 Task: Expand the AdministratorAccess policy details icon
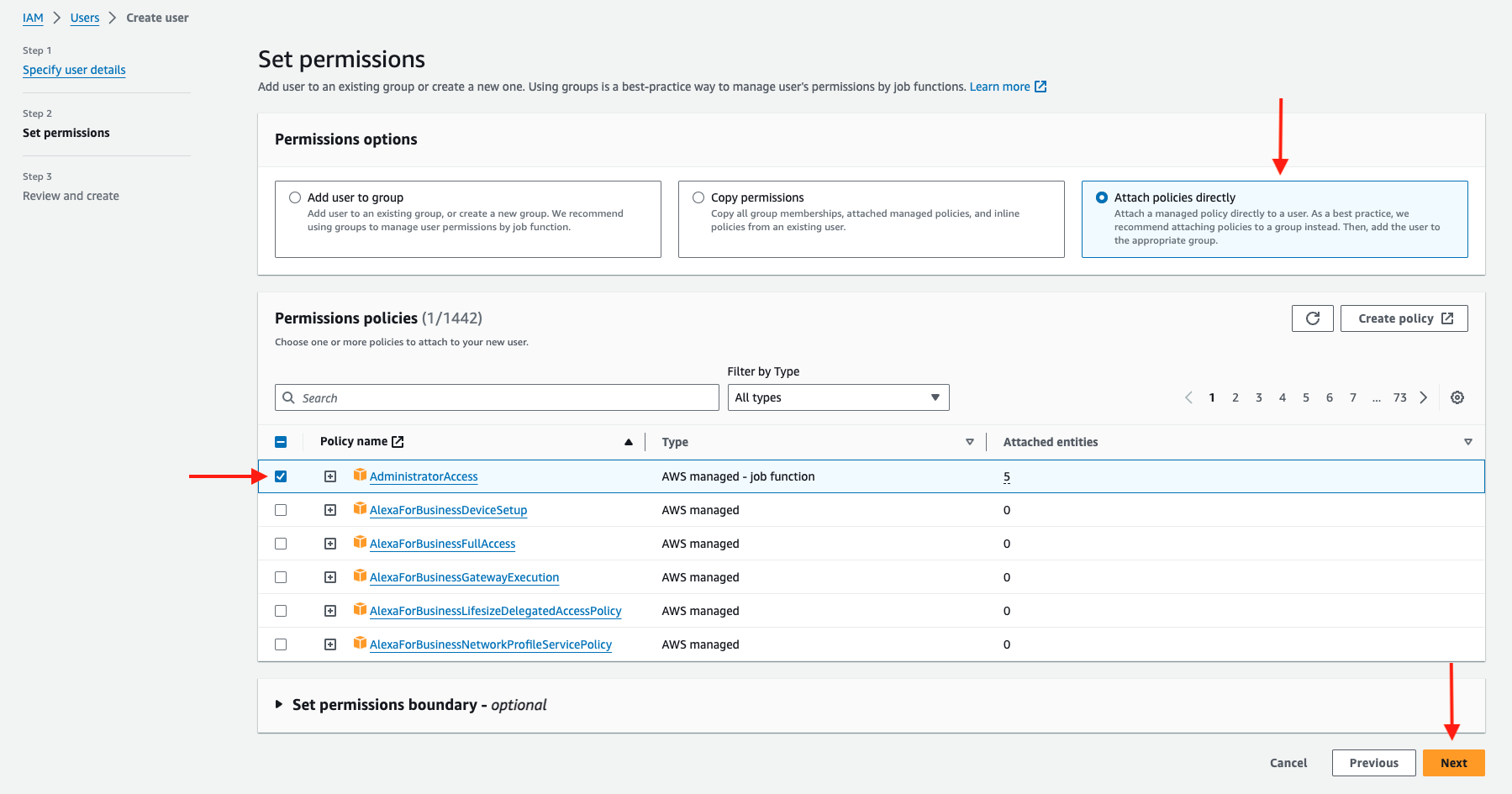[x=330, y=476]
